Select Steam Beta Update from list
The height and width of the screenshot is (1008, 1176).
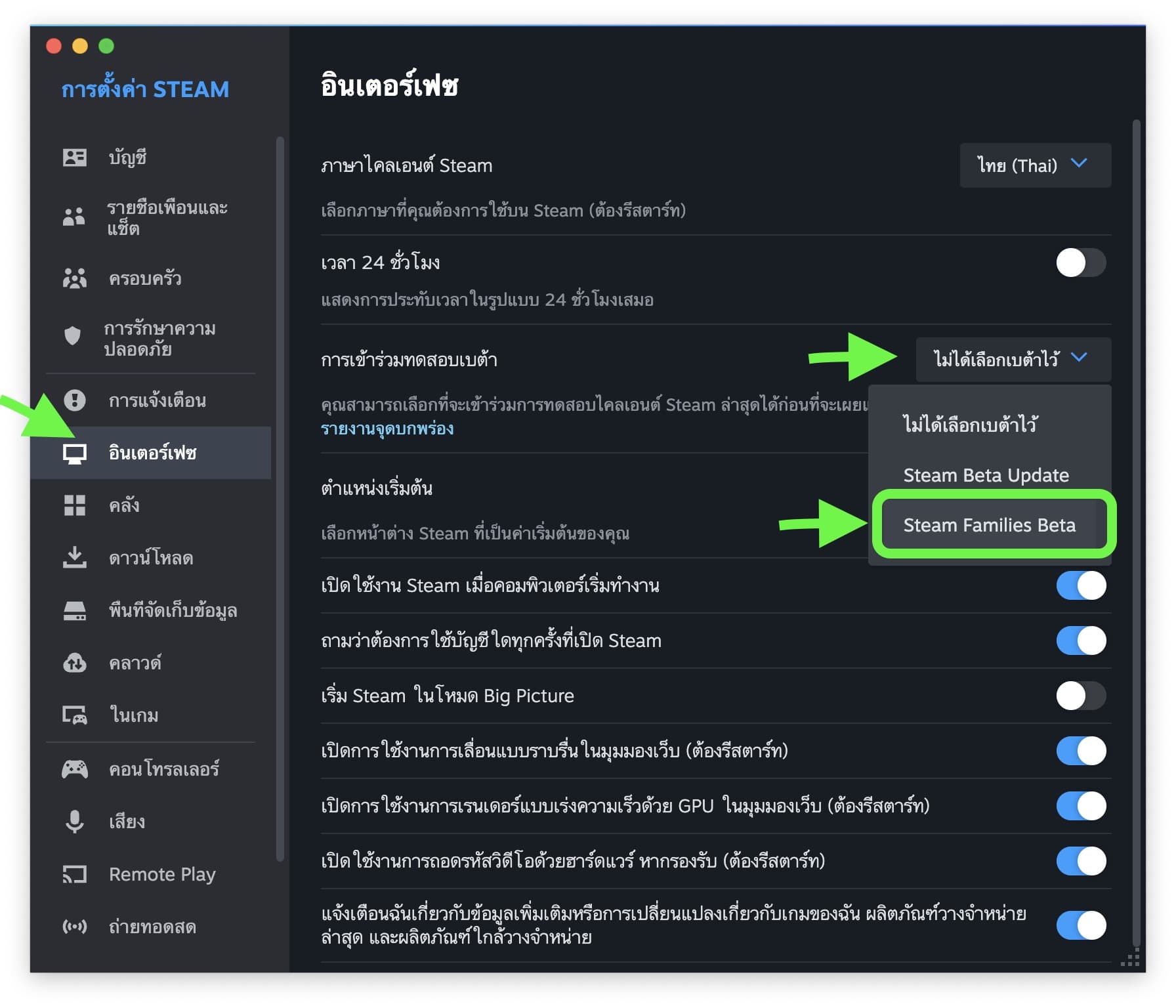click(986, 475)
